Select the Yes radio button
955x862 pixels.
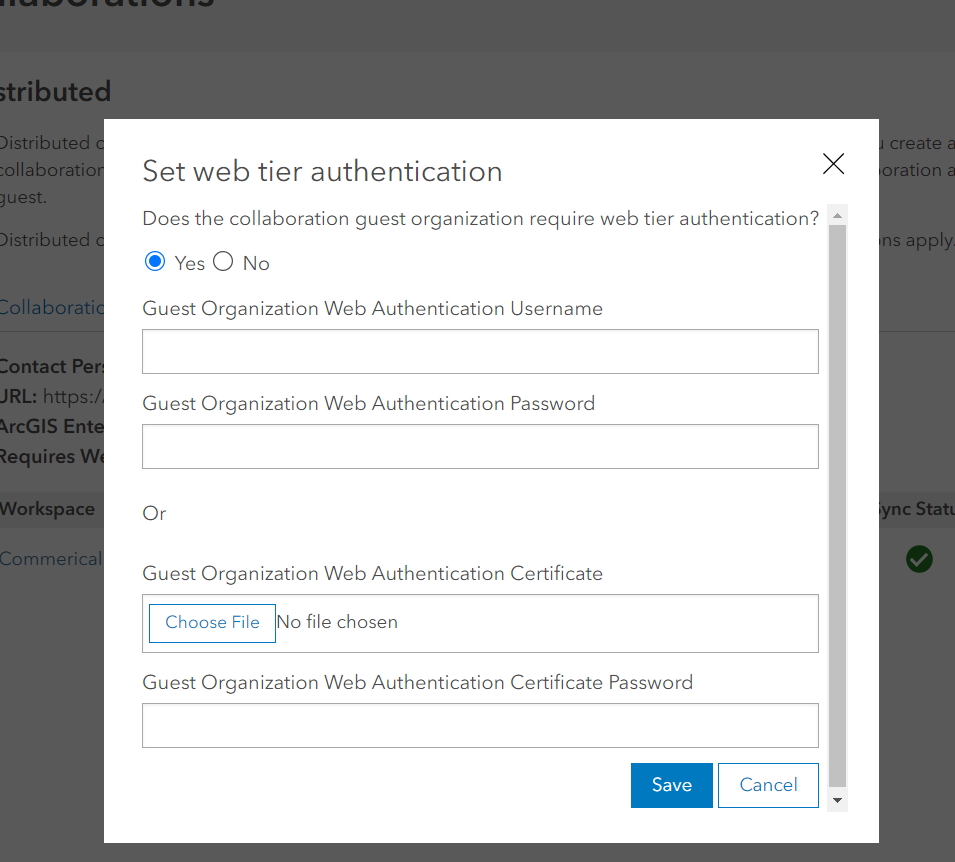coord(156,262)
